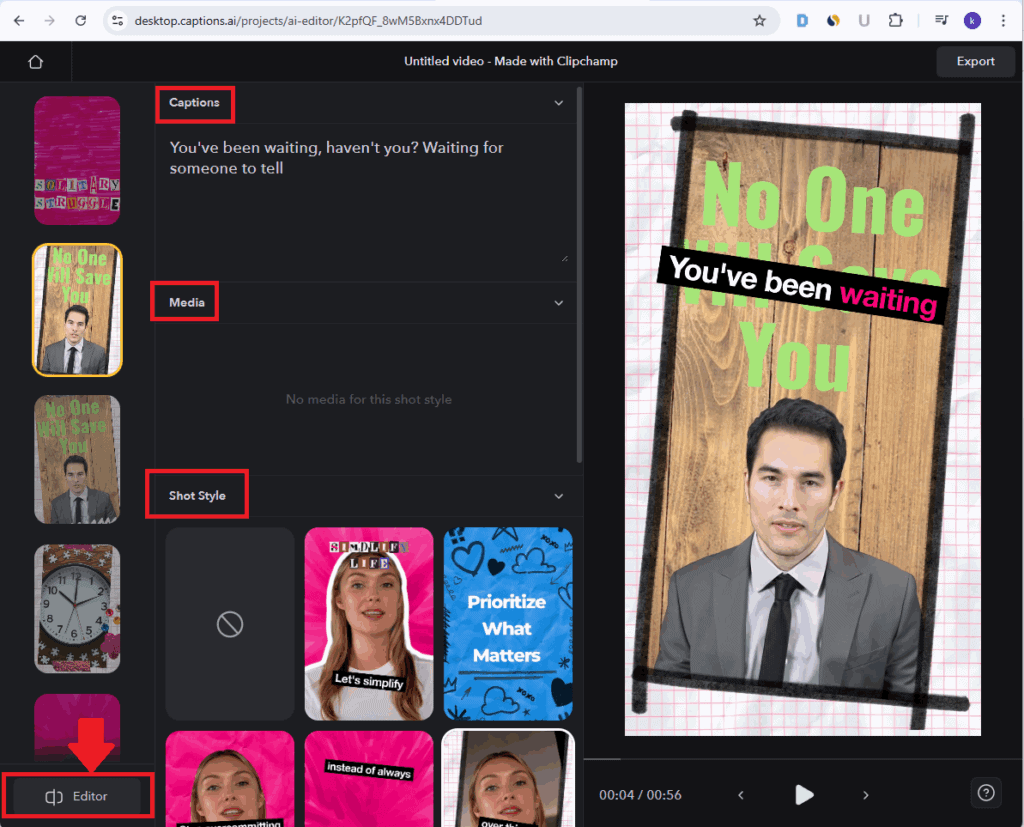
Task: Play the video preview
Action: [x=804, y=795]
